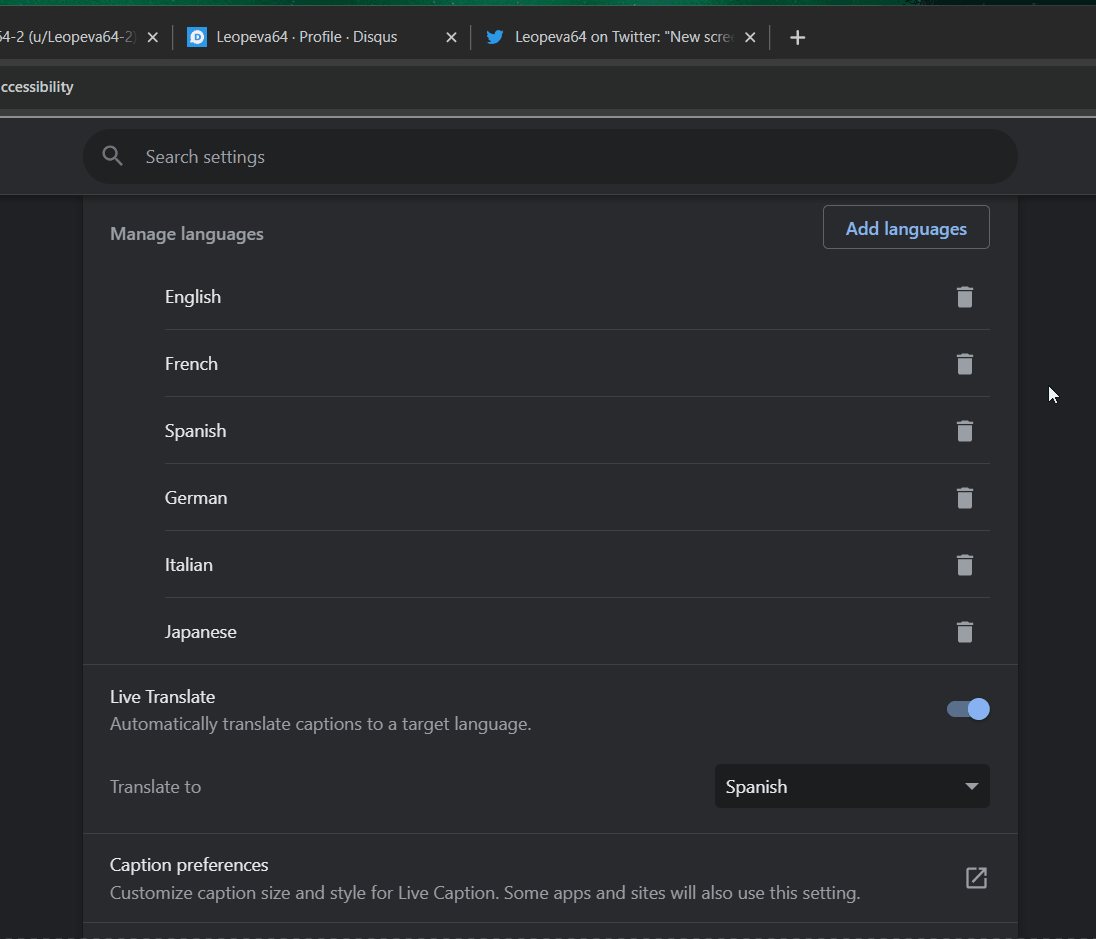Delete the Italian language entry
The width and height of the screenshot is (1096, 939).
pyautogui.click(x=964, y=565)
